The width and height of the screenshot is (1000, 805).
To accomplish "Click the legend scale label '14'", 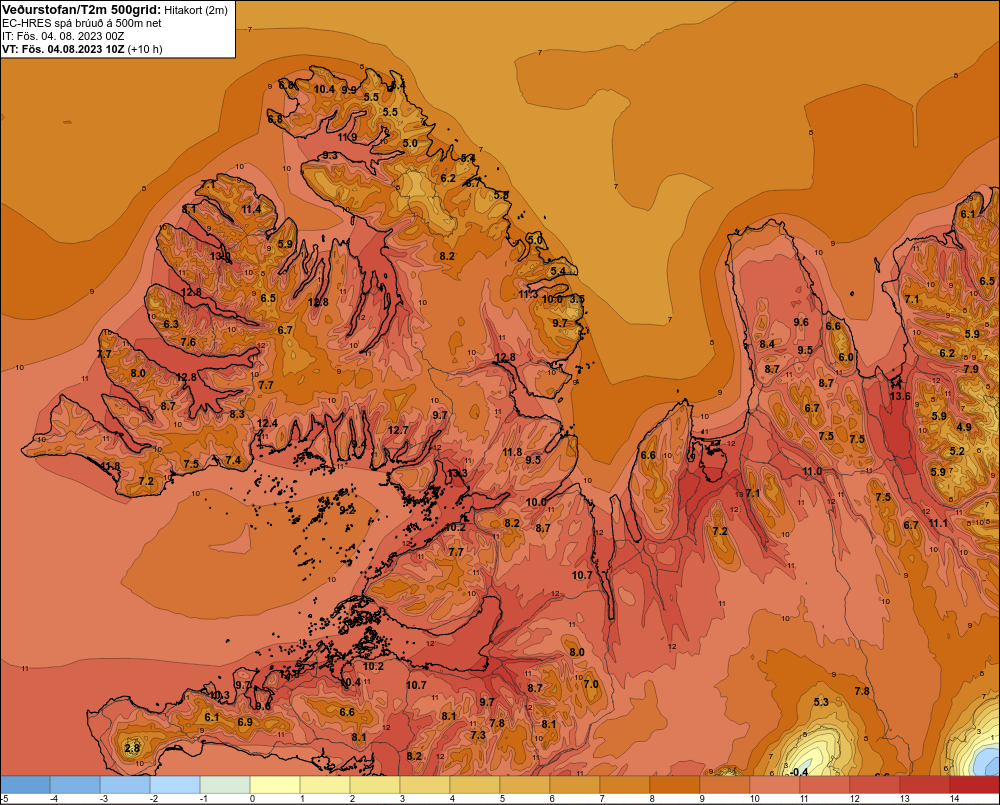I will [x=955, y=799].
